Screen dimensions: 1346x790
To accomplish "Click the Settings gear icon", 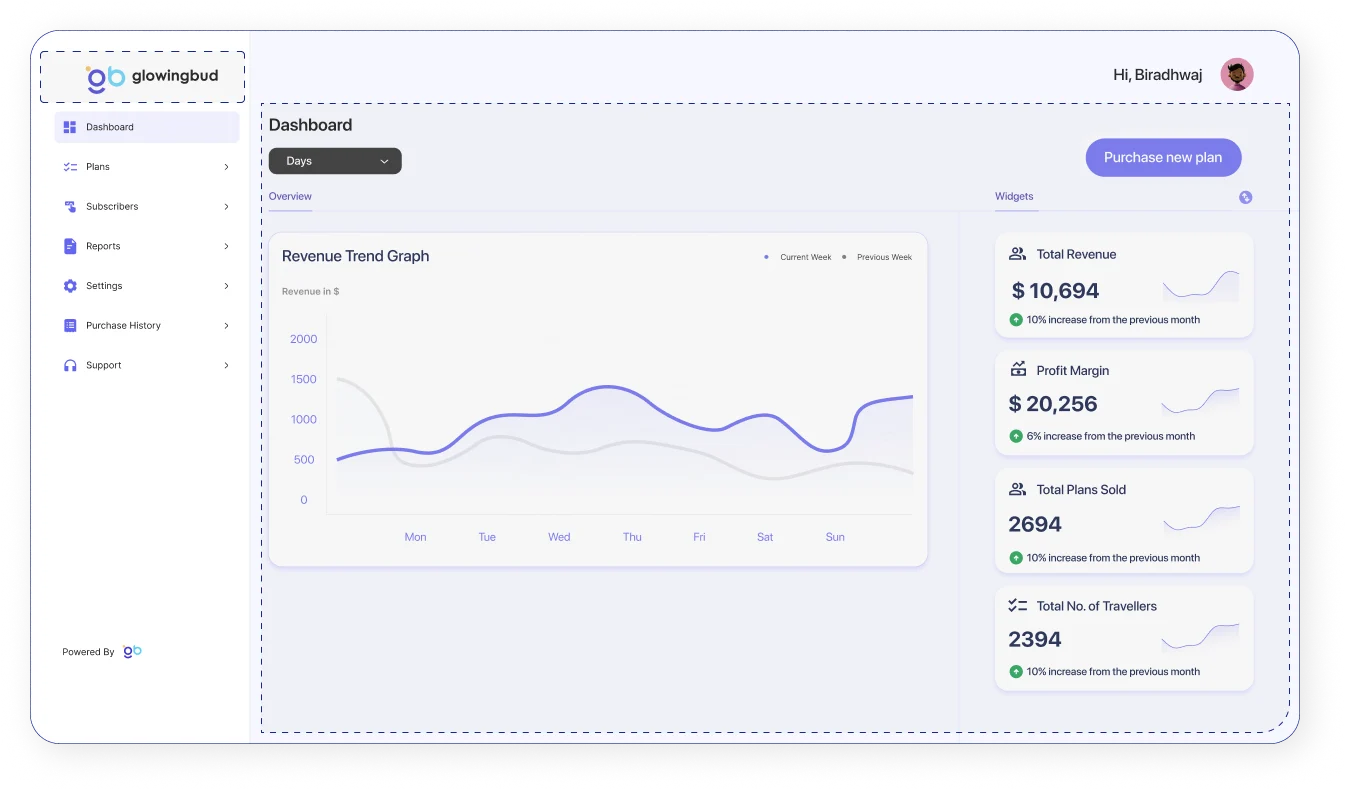I will pyautogui.click(x=69, y=286).
